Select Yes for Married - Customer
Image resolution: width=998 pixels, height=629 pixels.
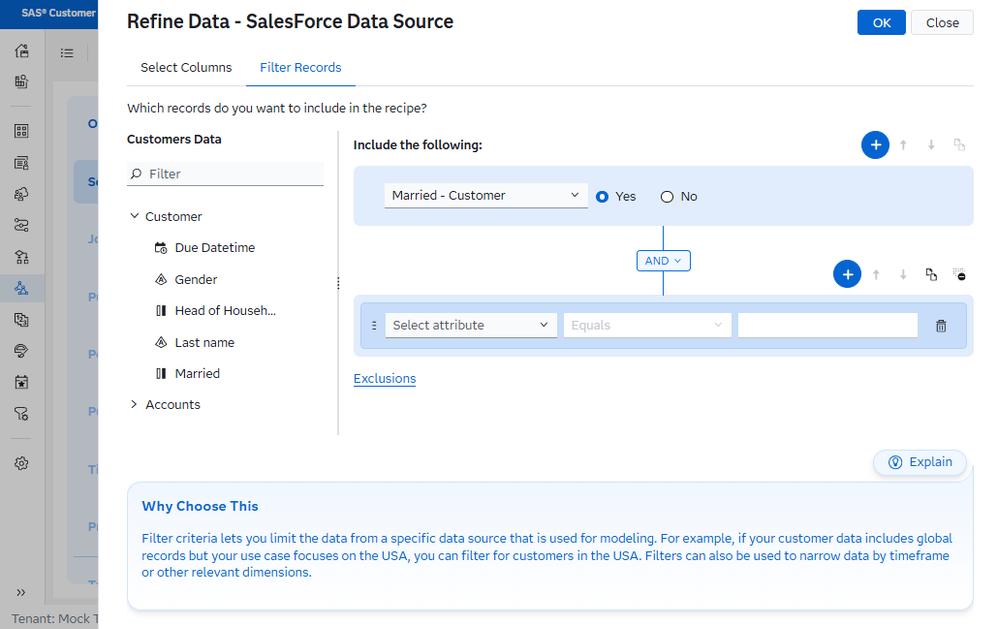pos(602,197)
